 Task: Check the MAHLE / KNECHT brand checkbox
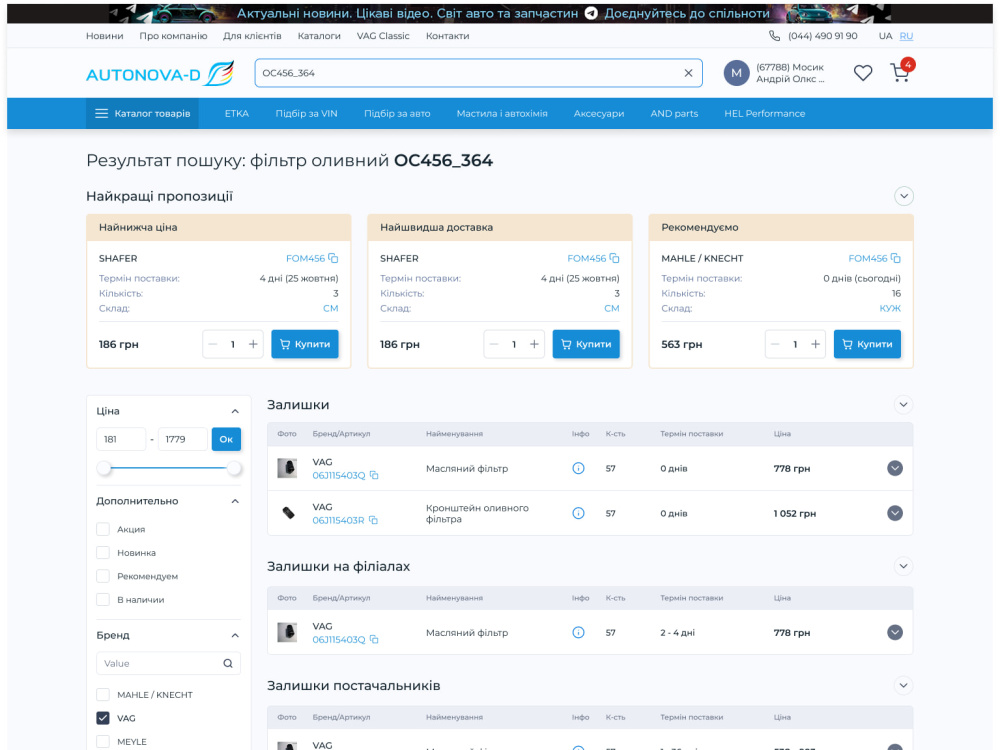tap(103, 695)
